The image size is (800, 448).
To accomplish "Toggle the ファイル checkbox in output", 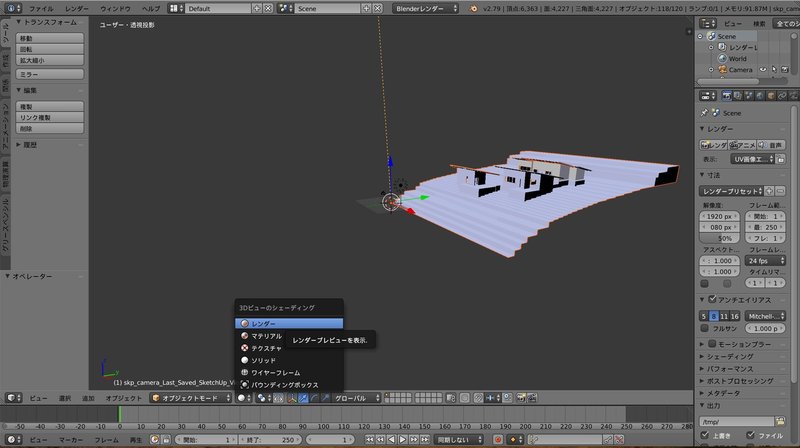I will [751, 435].
